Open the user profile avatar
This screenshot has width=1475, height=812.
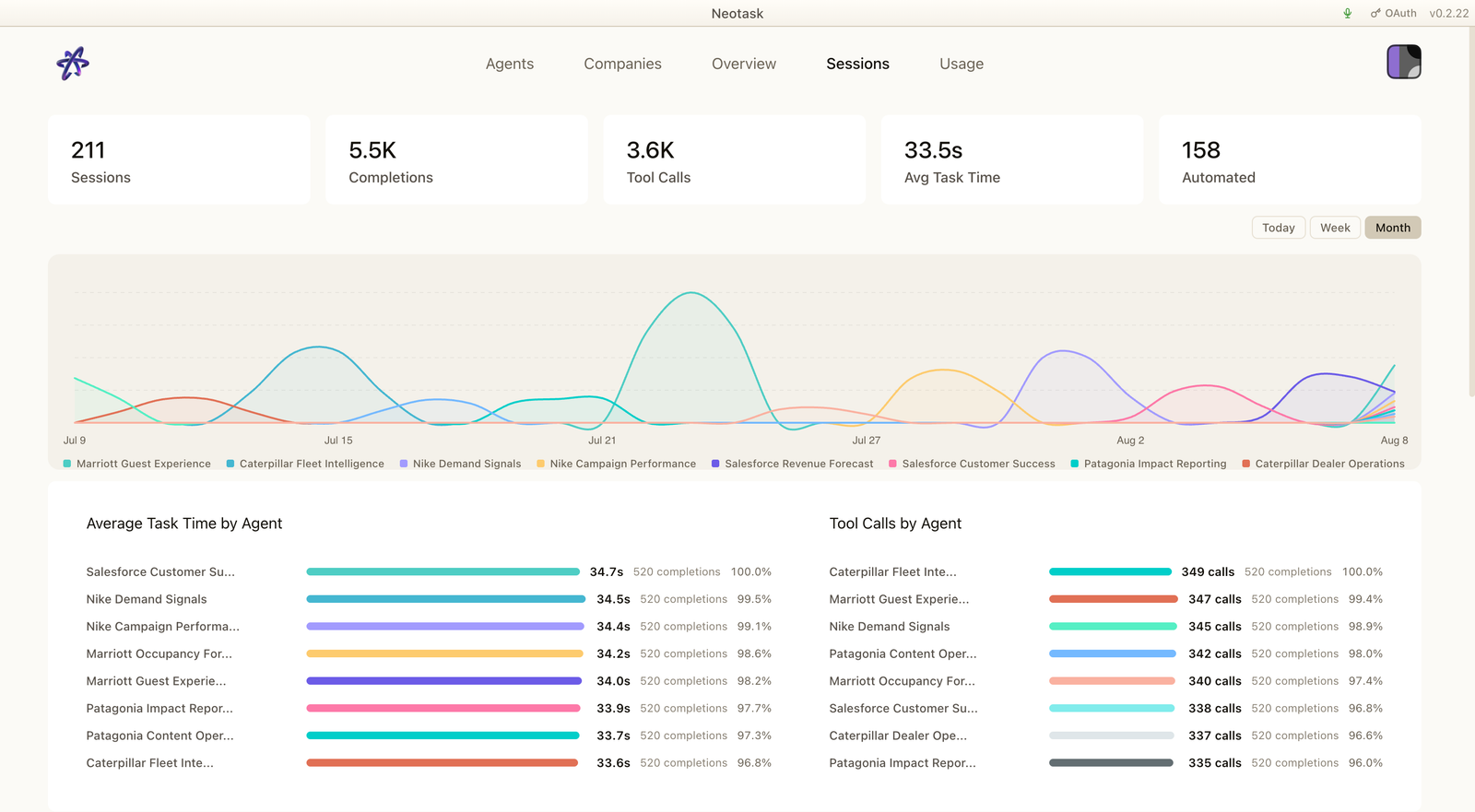tap(1404, 62)
